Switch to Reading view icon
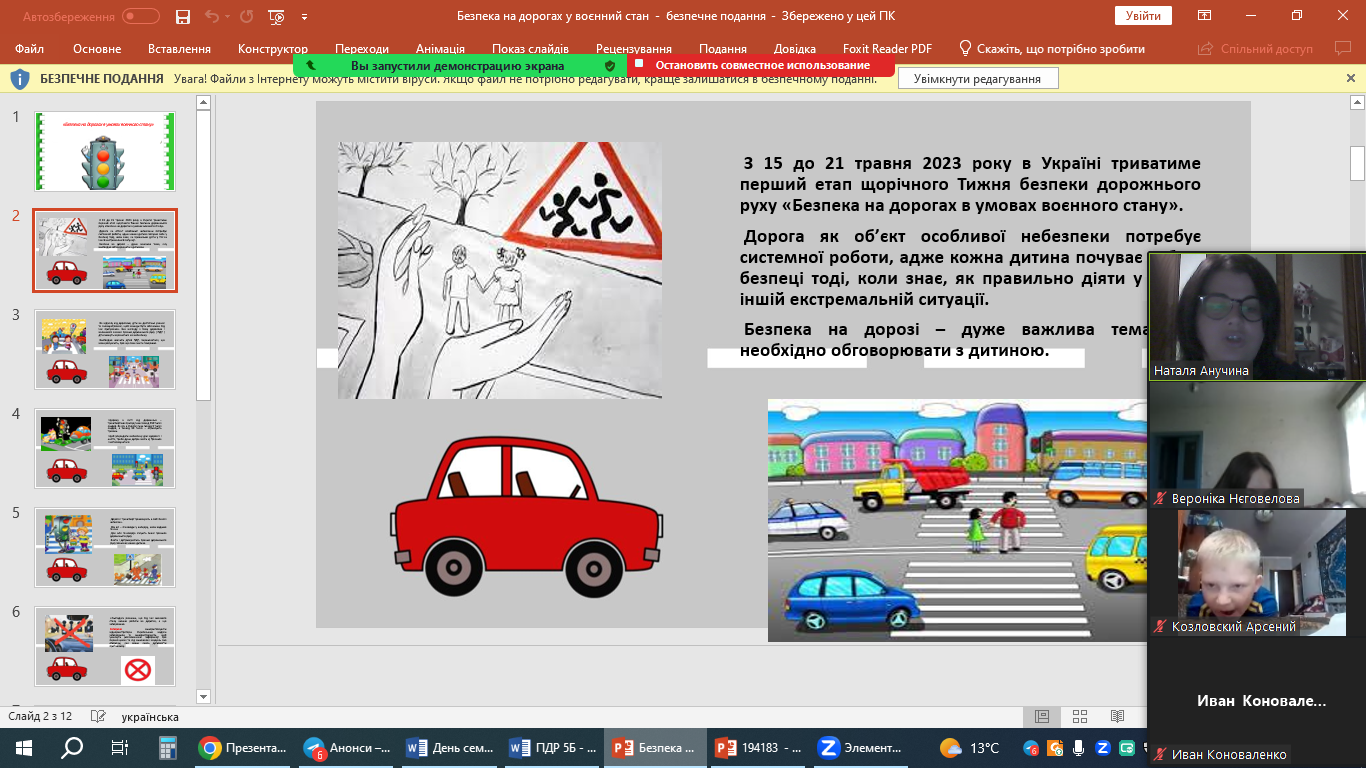The image size is (1366, 768). (1117, 717)
